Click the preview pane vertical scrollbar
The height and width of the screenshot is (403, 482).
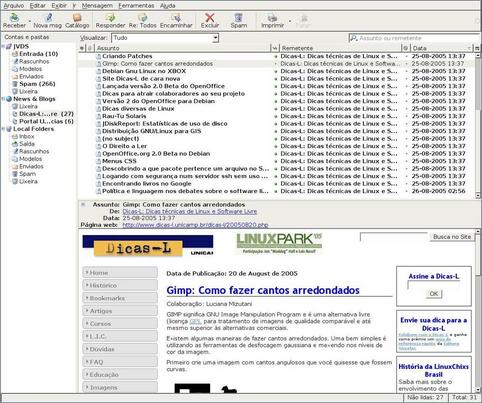pos(477,310)
